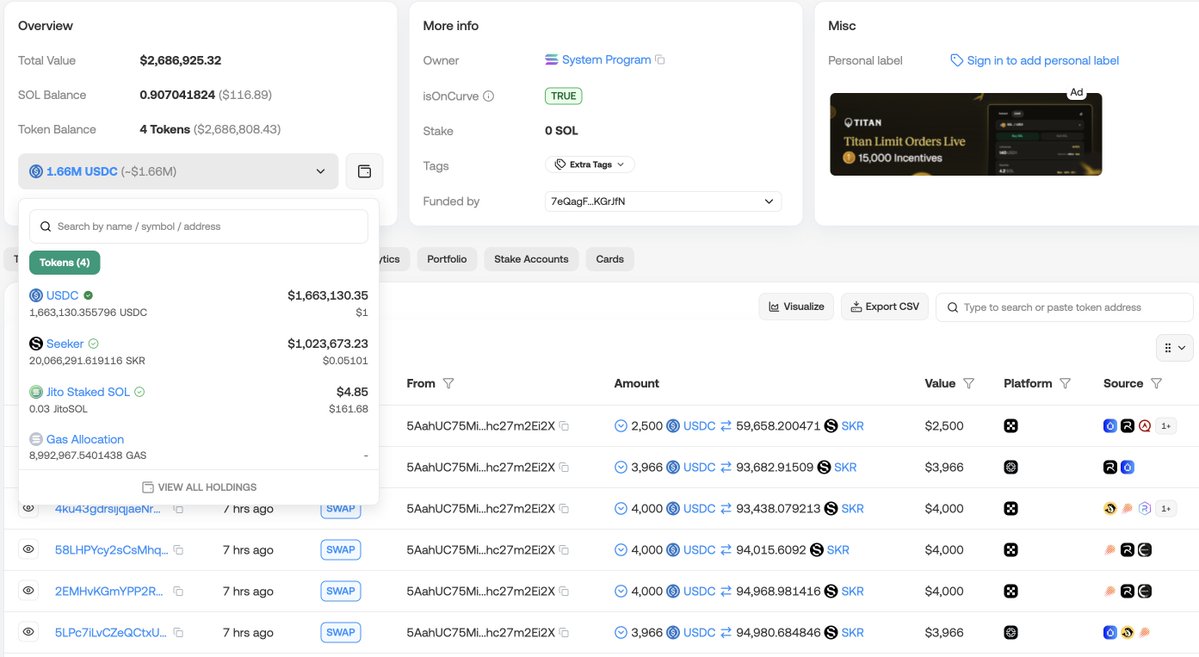This screenshot has height=657, width=1199.
Task: Toggle eye icon for 2EMHvKGmYPP2R transaction
Action: click(29, 591)
